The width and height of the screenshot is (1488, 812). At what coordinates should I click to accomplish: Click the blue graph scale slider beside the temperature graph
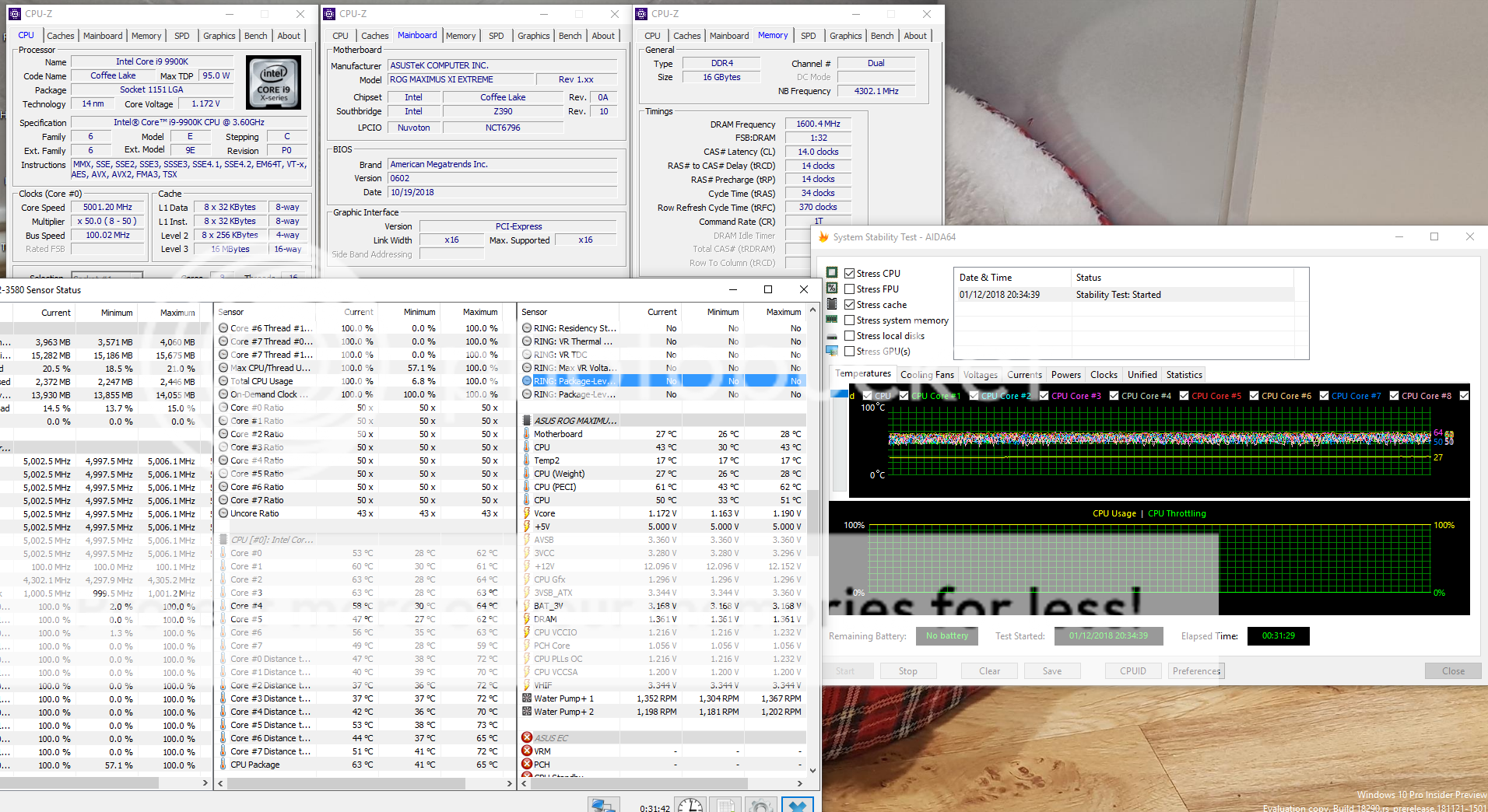click(839, 395)
